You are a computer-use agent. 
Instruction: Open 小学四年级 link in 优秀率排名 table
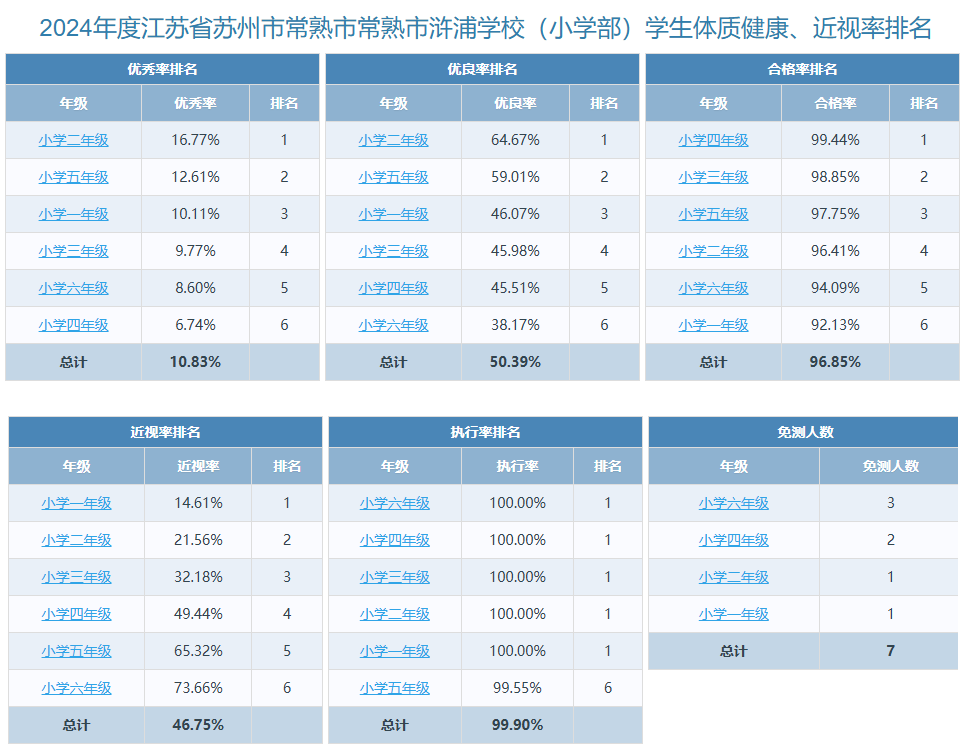coord(73,325)
